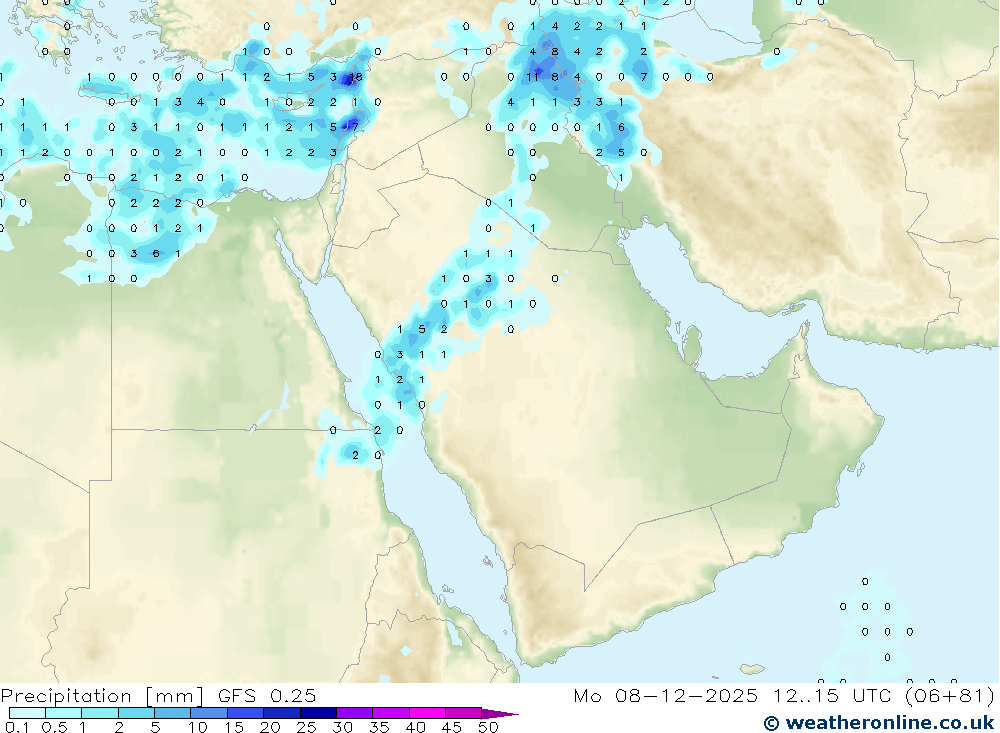The image size is (1000, 733).
Task: Click the legend scale label "0.1"
Action: [x=17, y=727]
